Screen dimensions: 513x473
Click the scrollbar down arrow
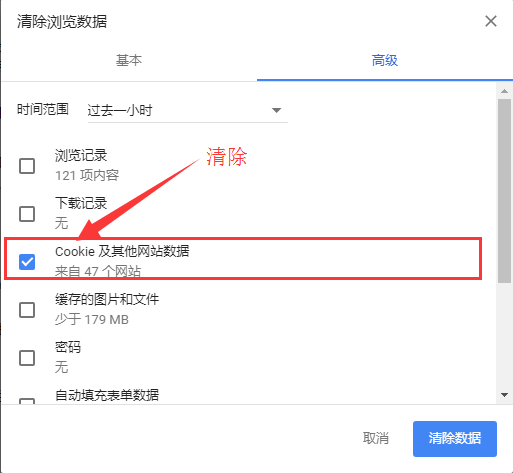(504, 395)
